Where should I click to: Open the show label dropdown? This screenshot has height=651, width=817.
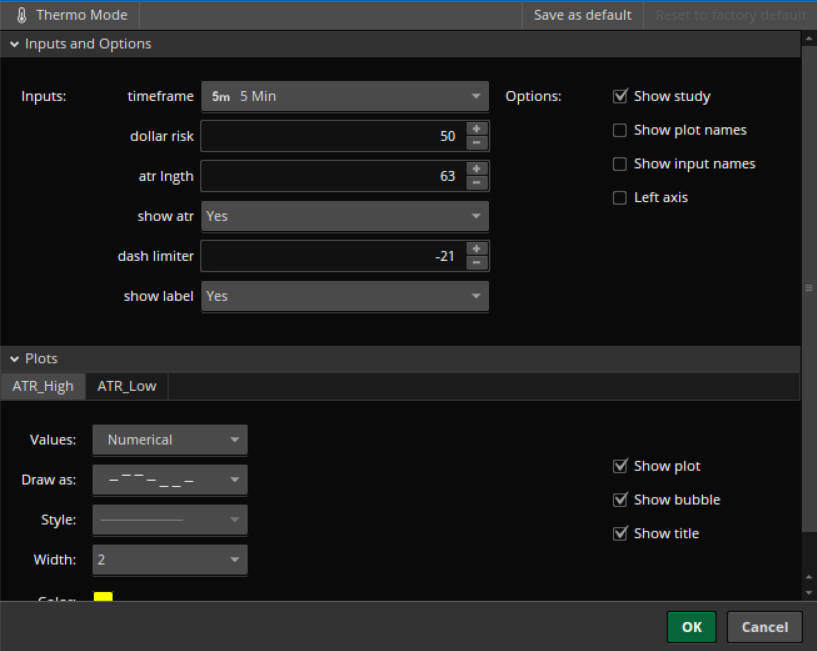[x=345, y=296]
